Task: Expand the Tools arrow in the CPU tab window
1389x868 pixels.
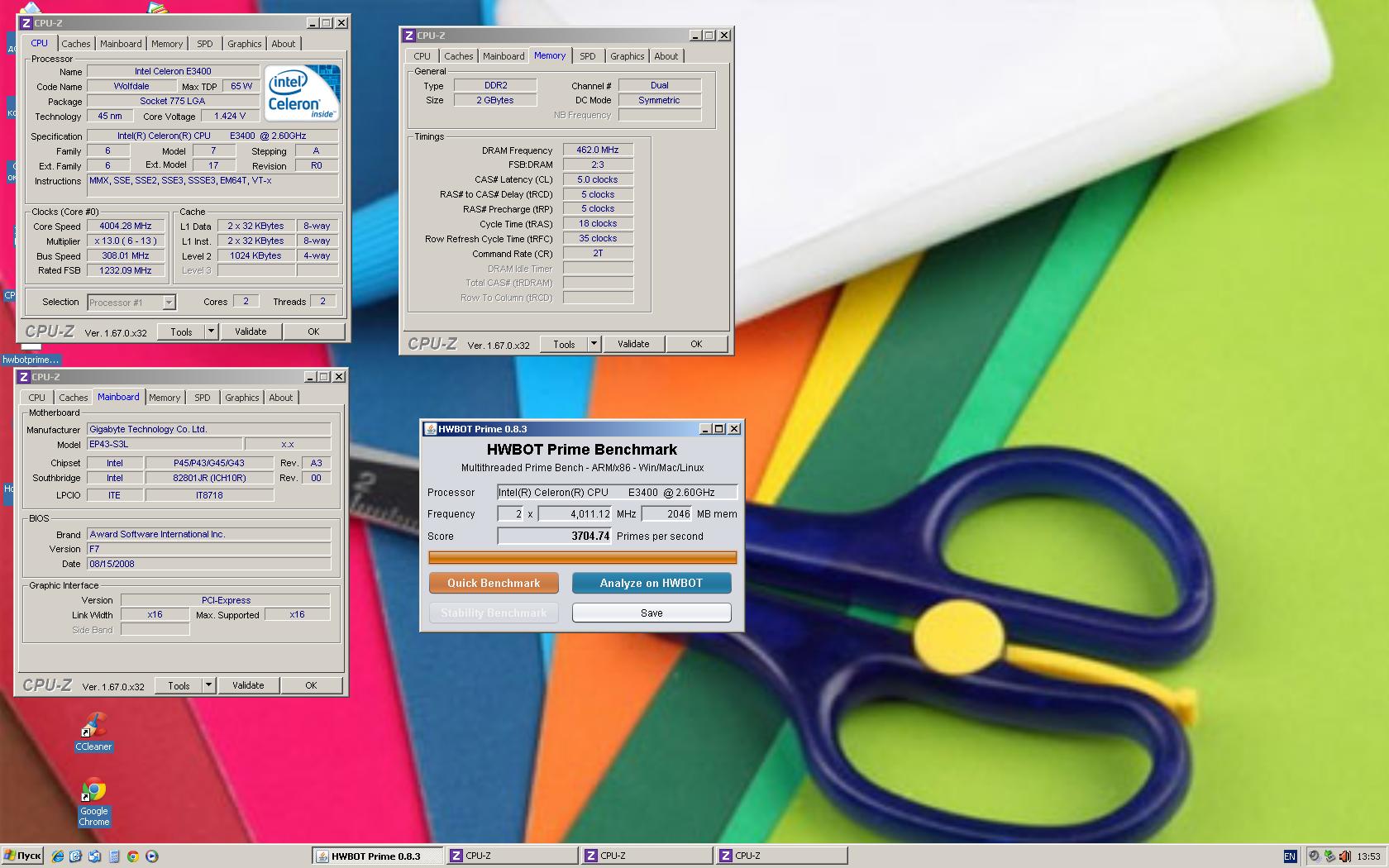Action: click(211, 331)
